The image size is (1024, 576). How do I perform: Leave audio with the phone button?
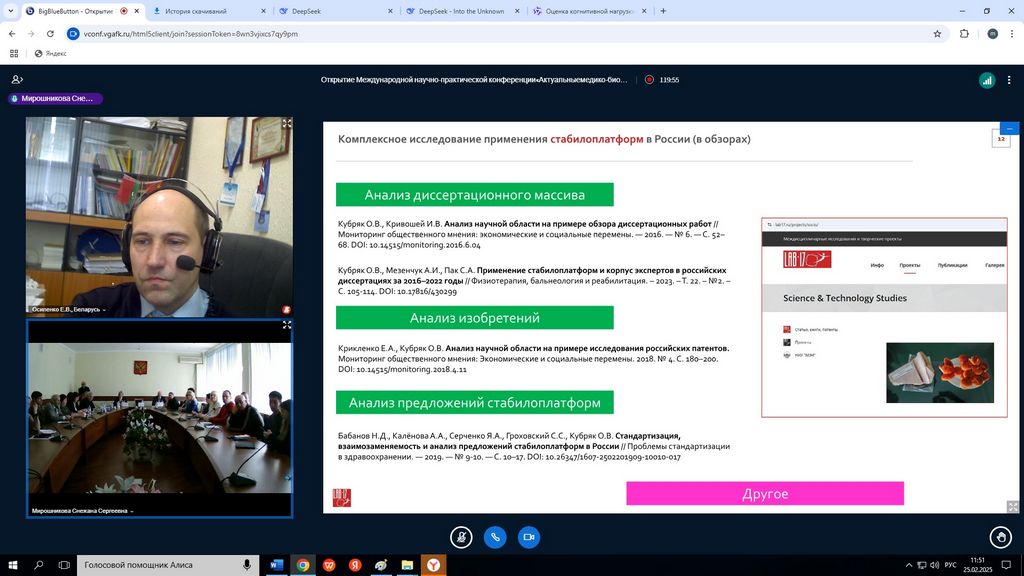coord(494,537)
